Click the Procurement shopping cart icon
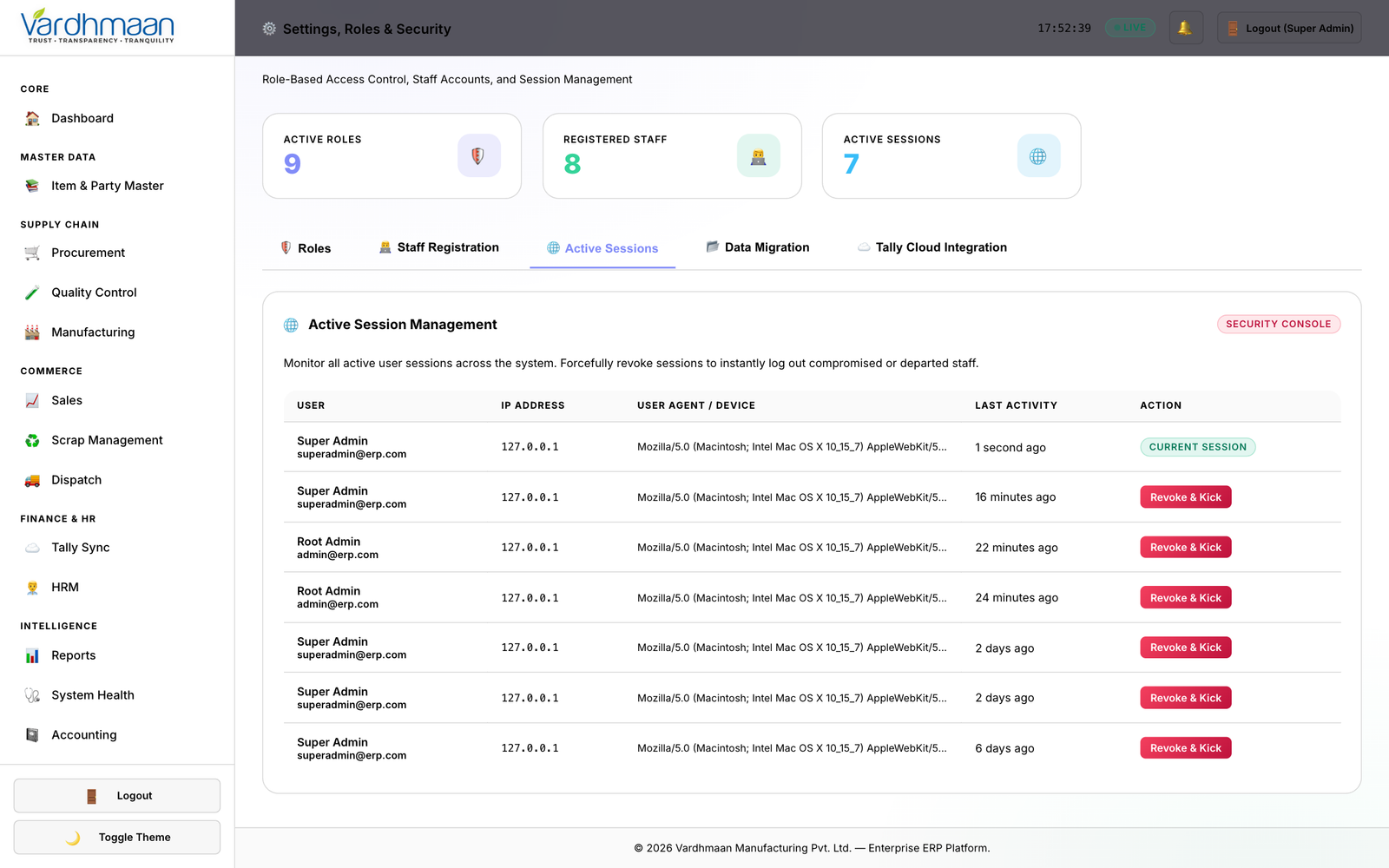Image resolution: width=1389 pixels, height=868 pixels. click(32, 253)
